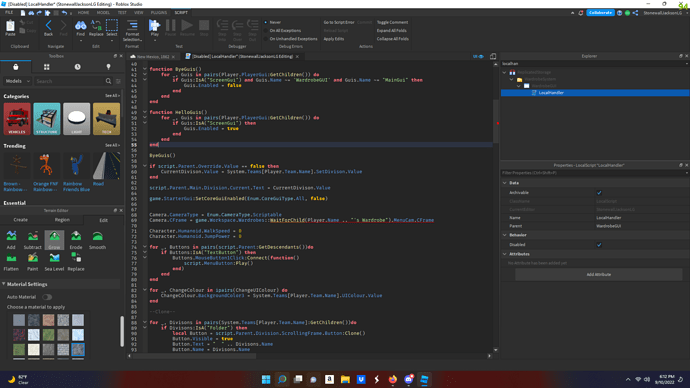Open the Toolbox Marketplace bag tab
690x388 pixels.
point(15,67)
